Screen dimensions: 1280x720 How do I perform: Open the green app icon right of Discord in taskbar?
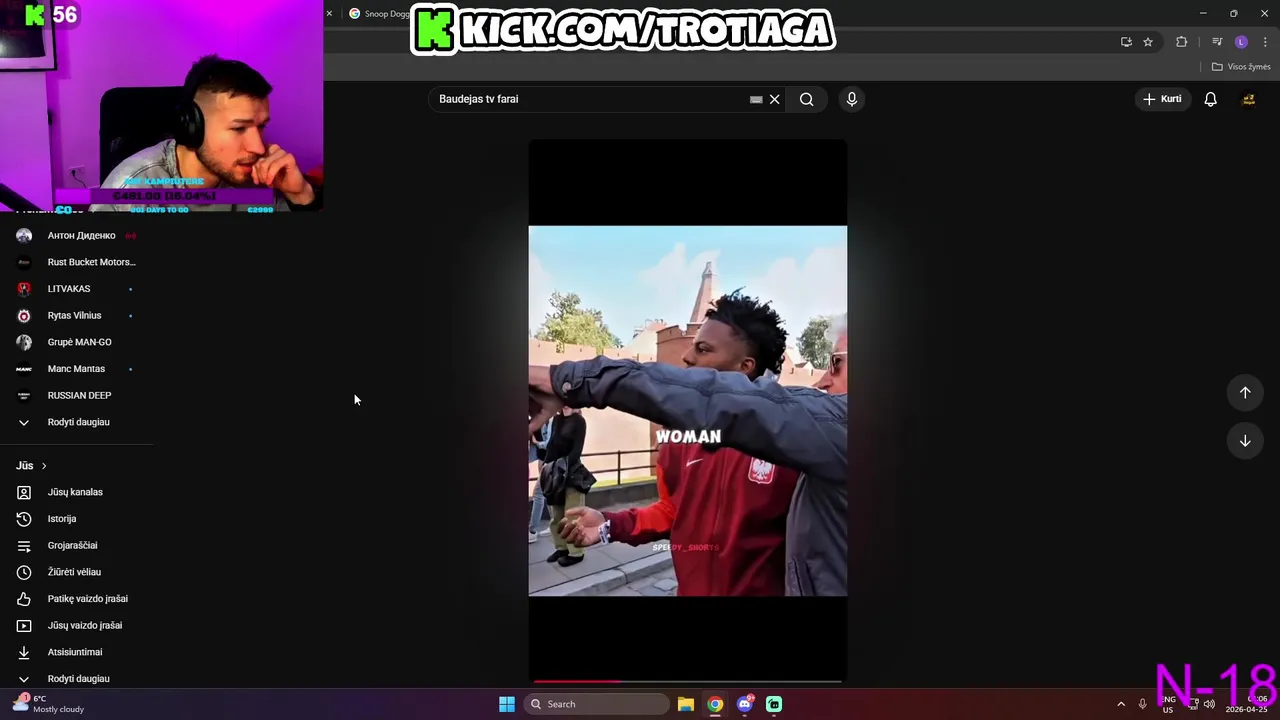tap(774, 704)
